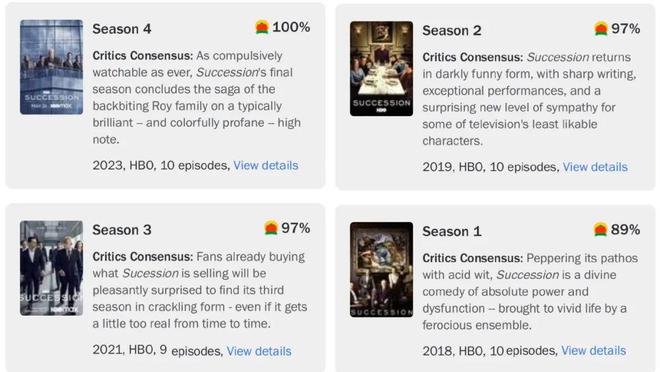Click Season 3's 97% score
Viewport: 660px width, 372px height.
pyautogui.click(x=296, y=228)
